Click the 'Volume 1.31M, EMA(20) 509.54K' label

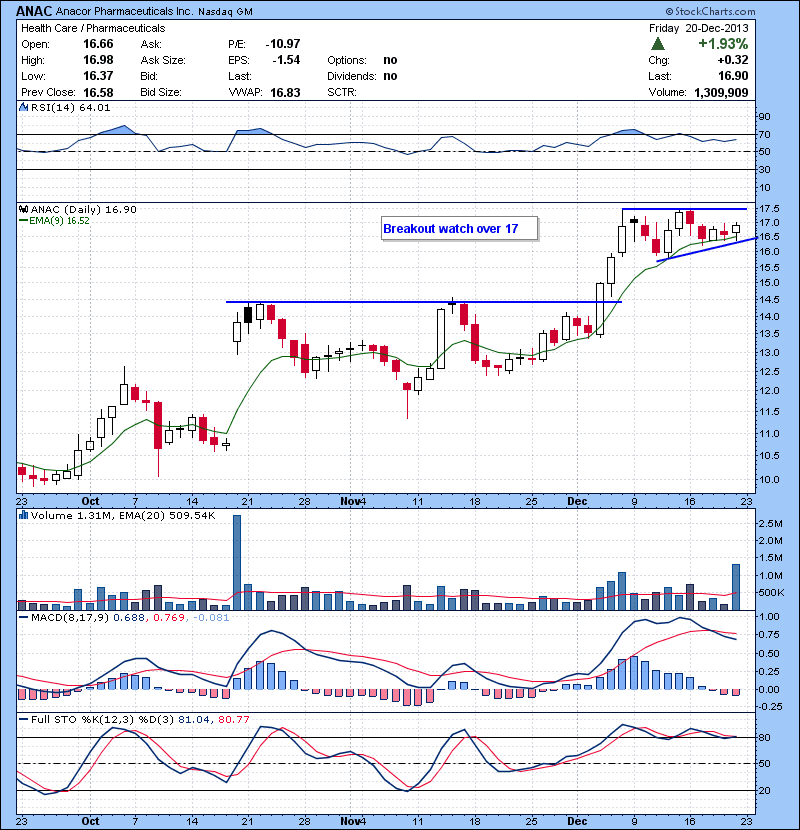tap(123, 515)
